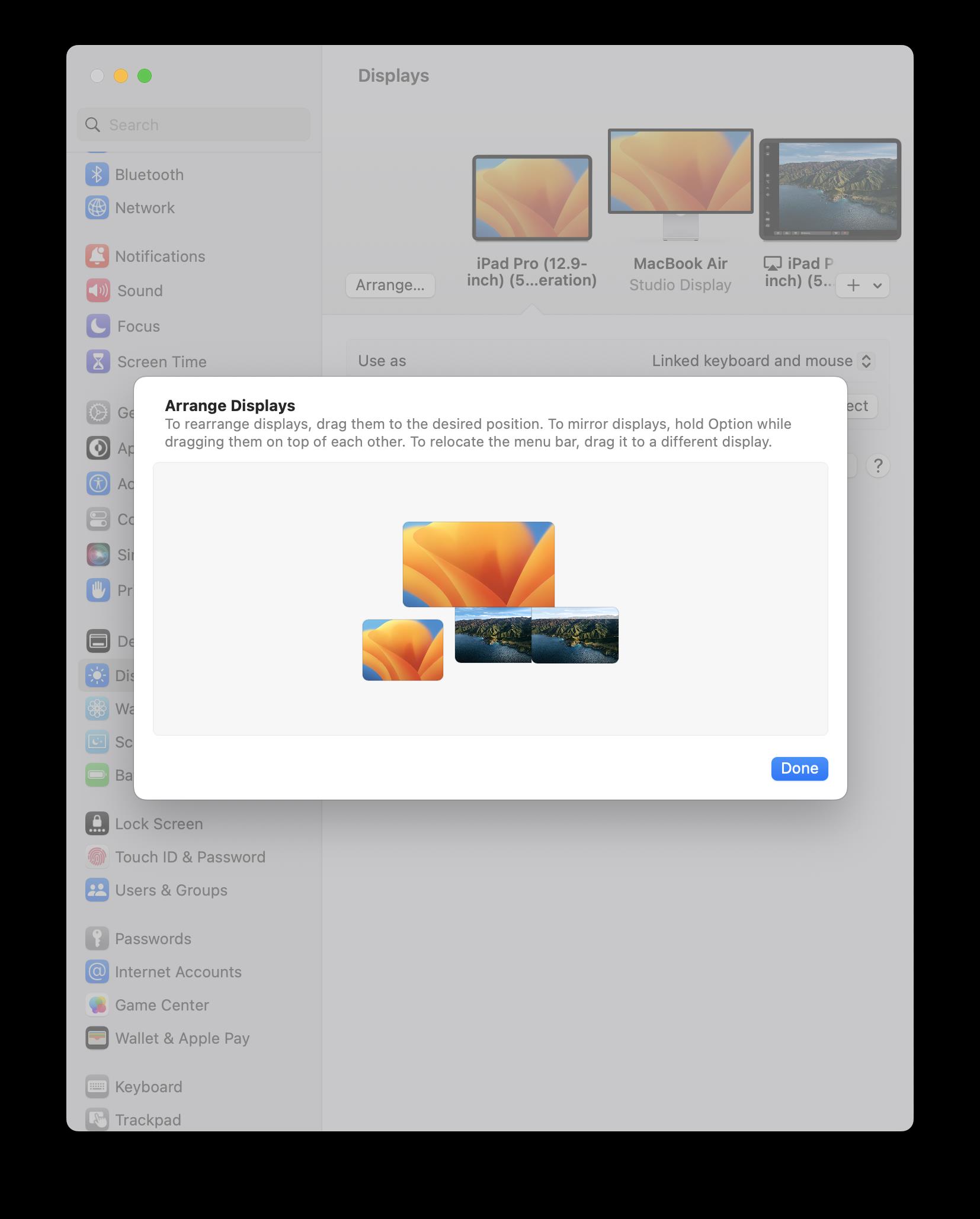Open Screen Time settings
The width and height of the screenshot is (980, 1219).
pyautogui.click(x=161, y=361)
